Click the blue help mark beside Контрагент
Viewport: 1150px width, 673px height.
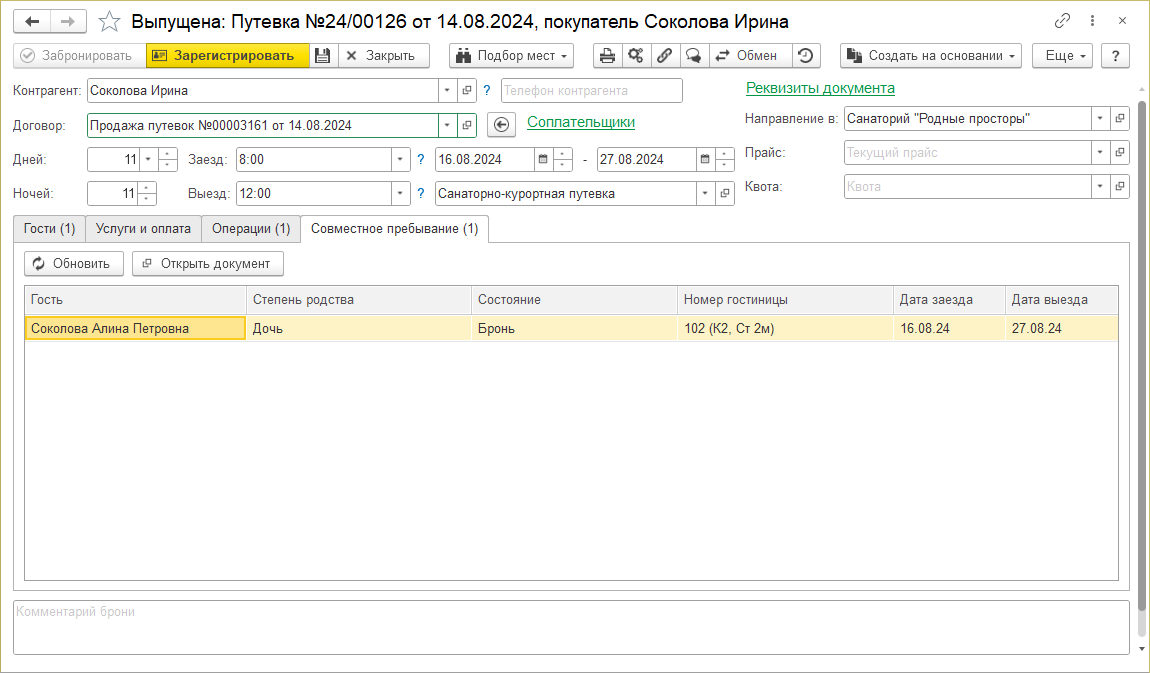(x=486, y=91)
